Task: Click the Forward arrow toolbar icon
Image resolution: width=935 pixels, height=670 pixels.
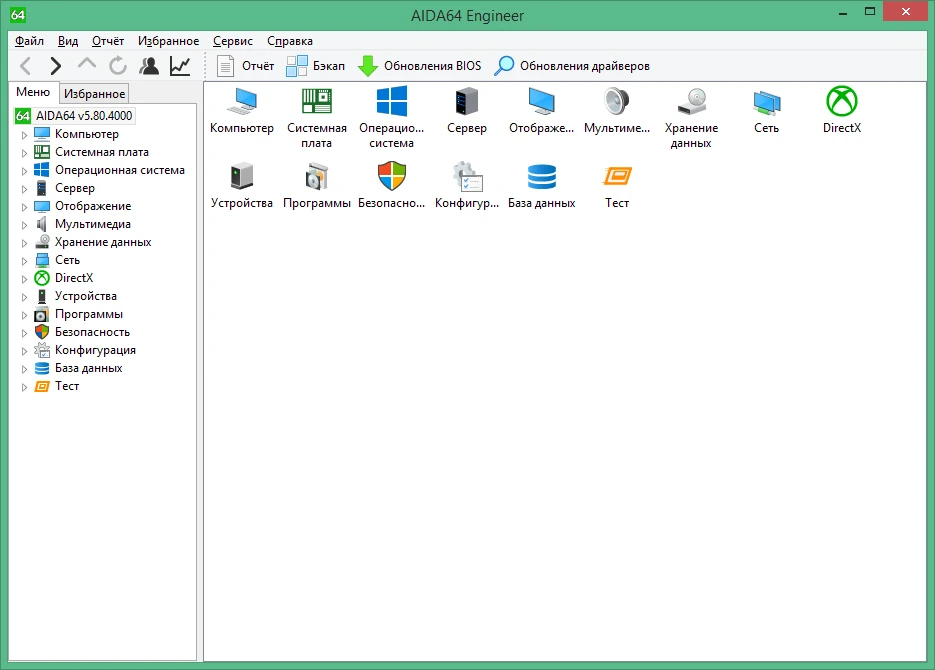Action: click(x=55, y=66)
